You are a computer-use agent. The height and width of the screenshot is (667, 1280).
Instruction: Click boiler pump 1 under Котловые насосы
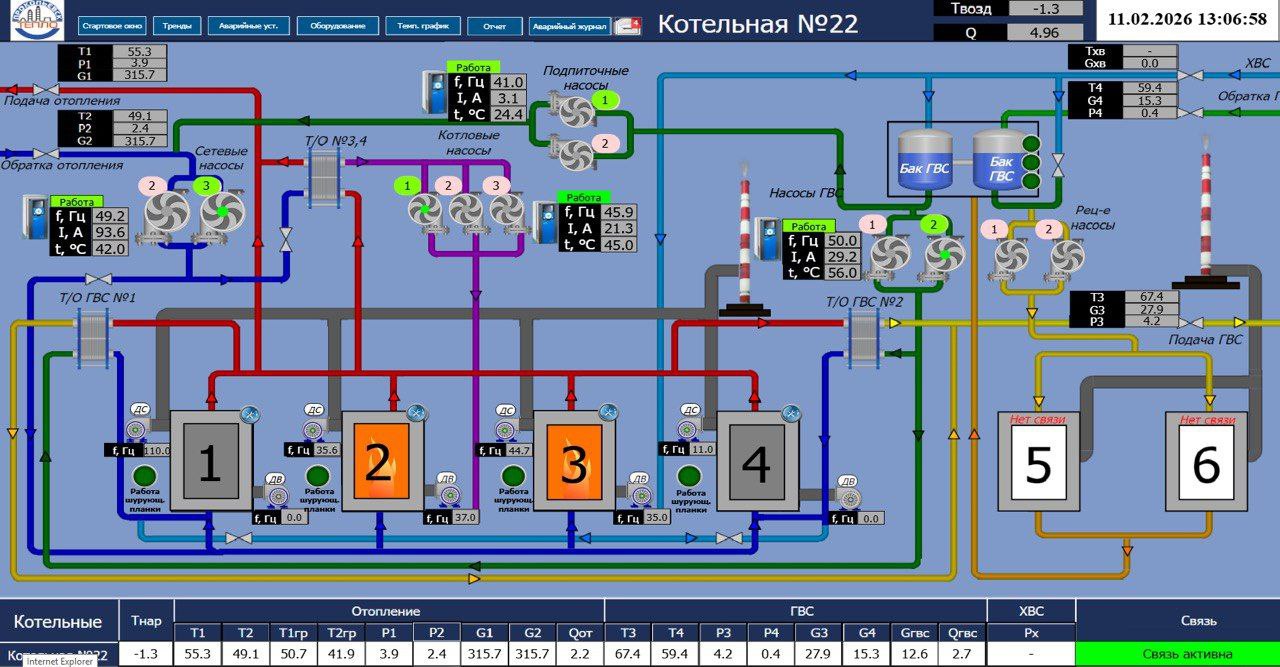tap(424, 210)
